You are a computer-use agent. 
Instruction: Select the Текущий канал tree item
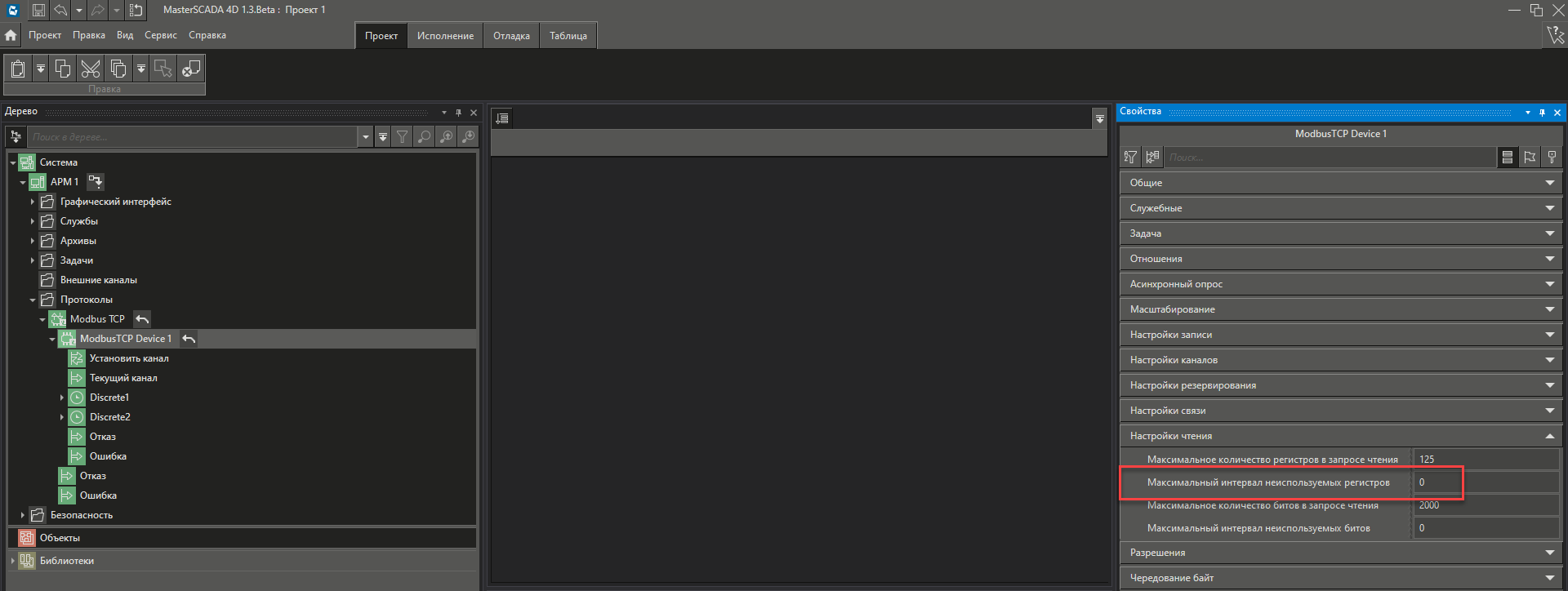(123, 378)
